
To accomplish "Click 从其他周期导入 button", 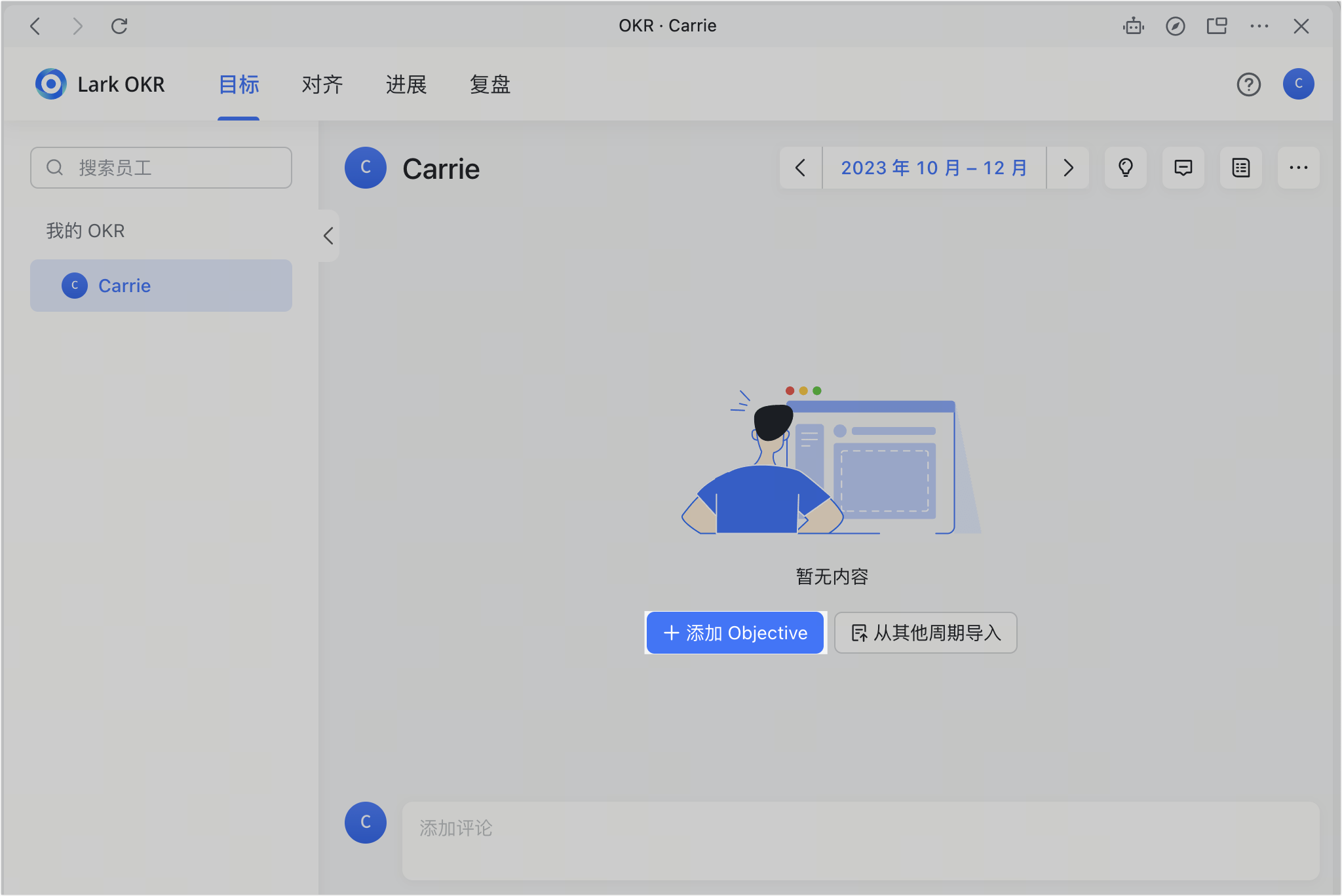I will (x=926, y=633).
